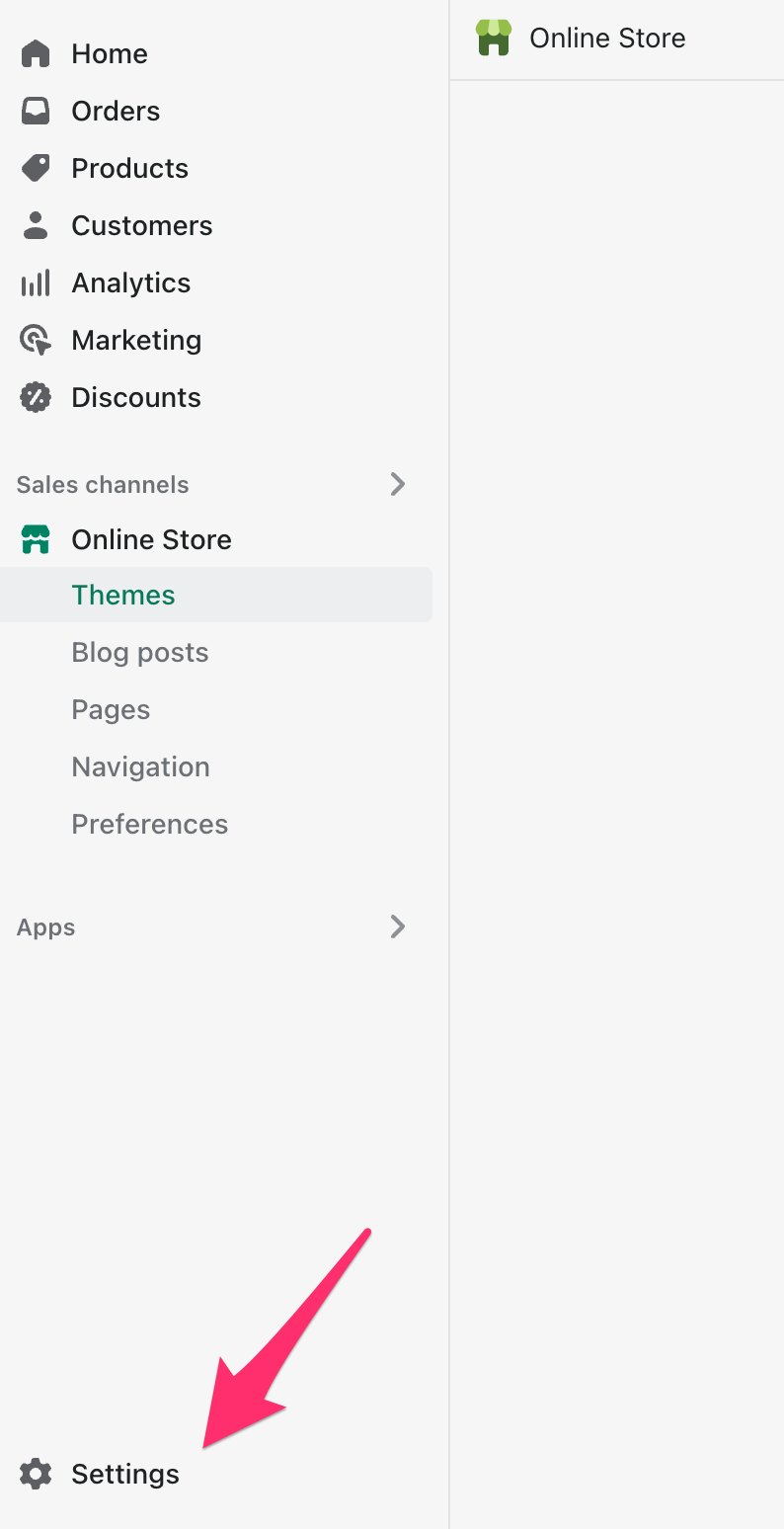
Task: Click the Online Store header logo icon
Action: (494, 38)
